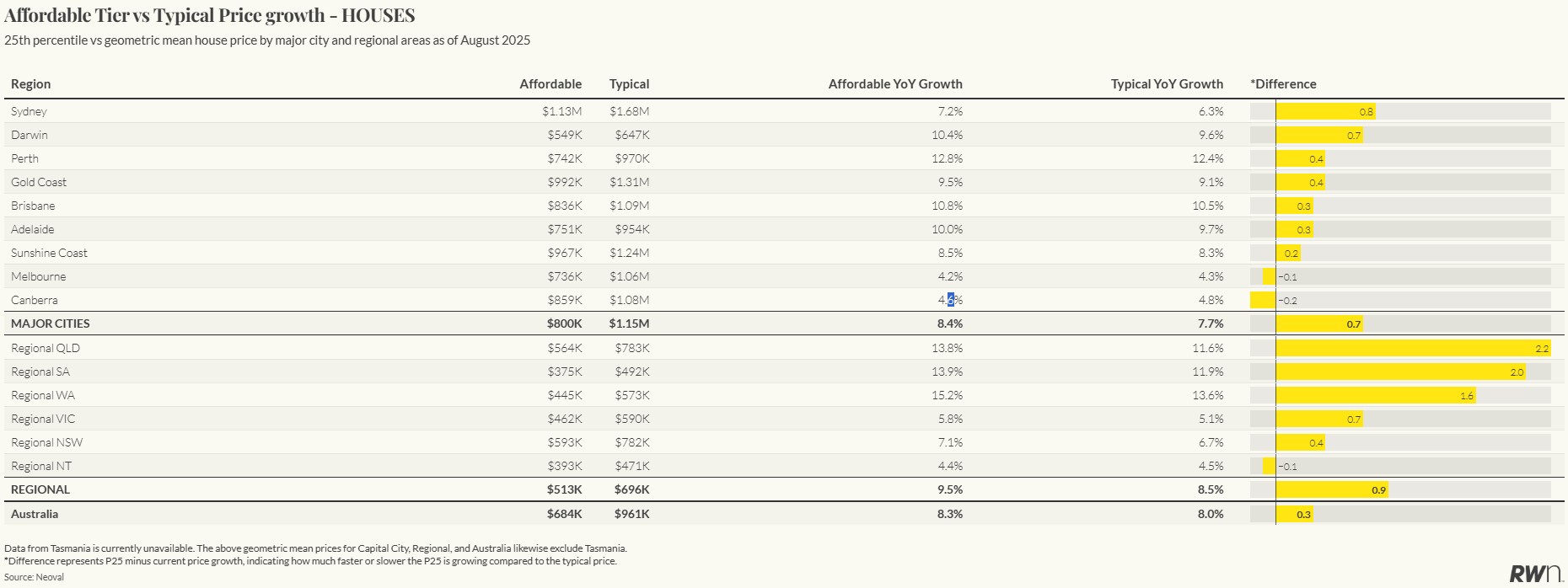Click Regional QLD's 2.2 difference bar
The width and height of the screenshot is (1568, 588).
[x=1413, y=348]
